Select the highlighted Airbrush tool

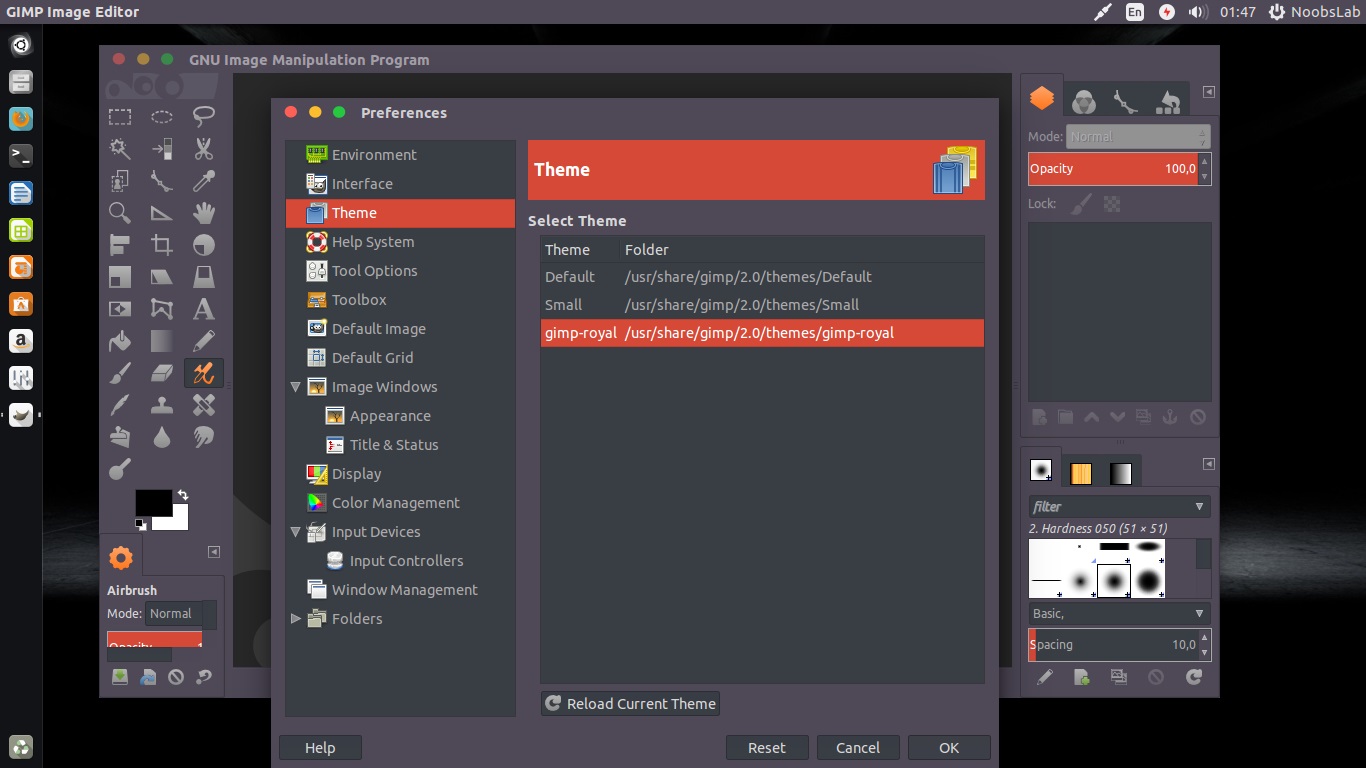204,373
